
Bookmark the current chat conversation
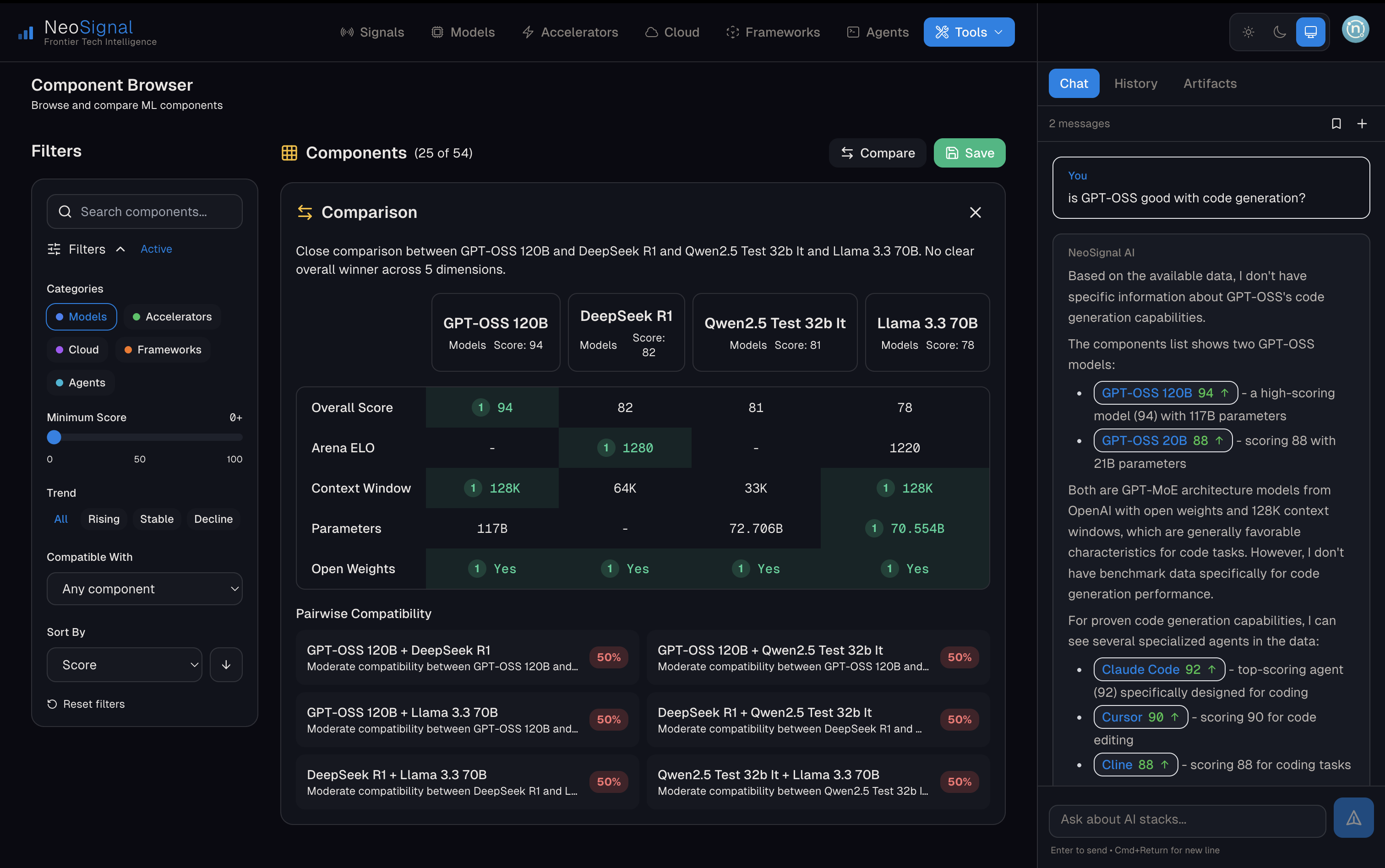pos(1337,124)
